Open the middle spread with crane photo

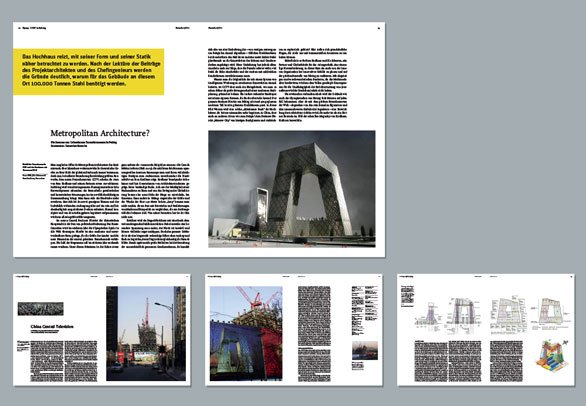pos(294,330)
